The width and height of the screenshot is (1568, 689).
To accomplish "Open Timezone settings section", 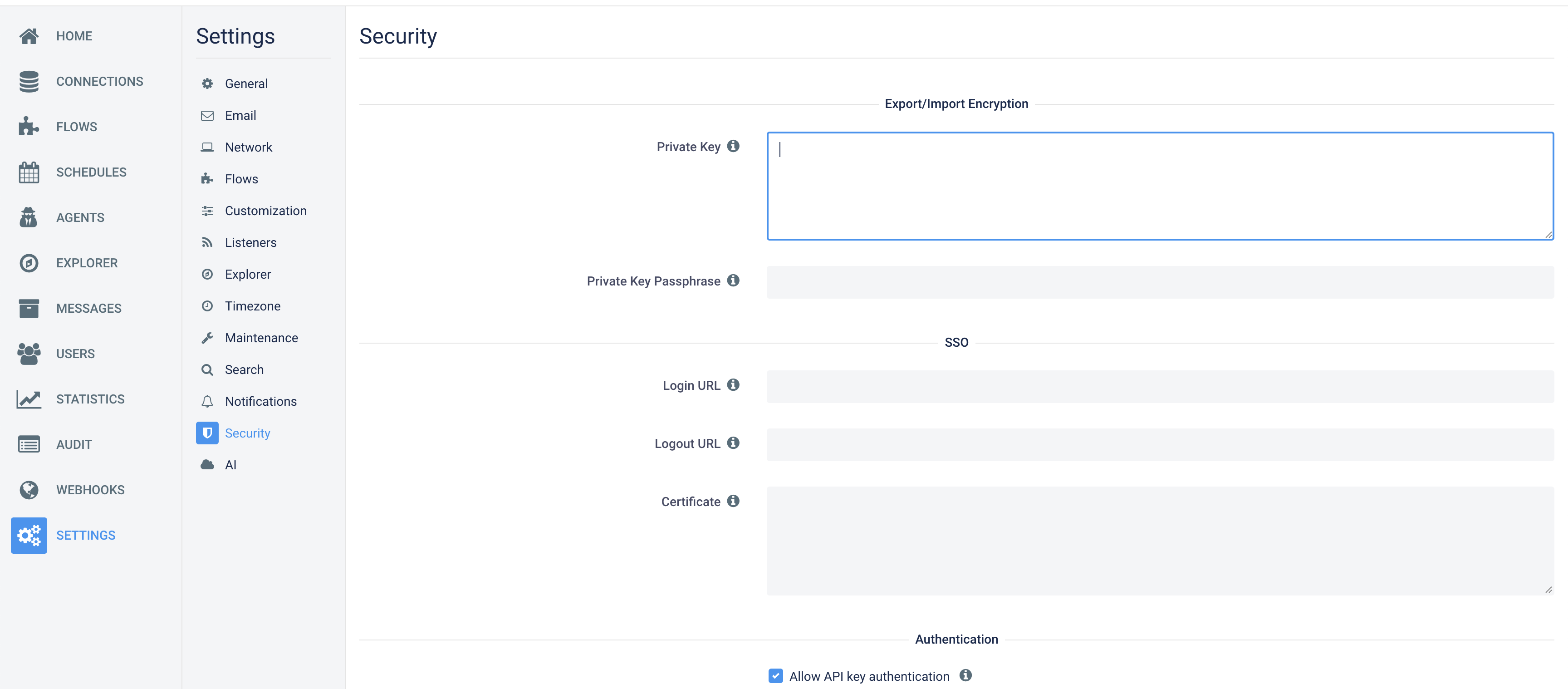I will pyautogui.click(x=253, y=306).
